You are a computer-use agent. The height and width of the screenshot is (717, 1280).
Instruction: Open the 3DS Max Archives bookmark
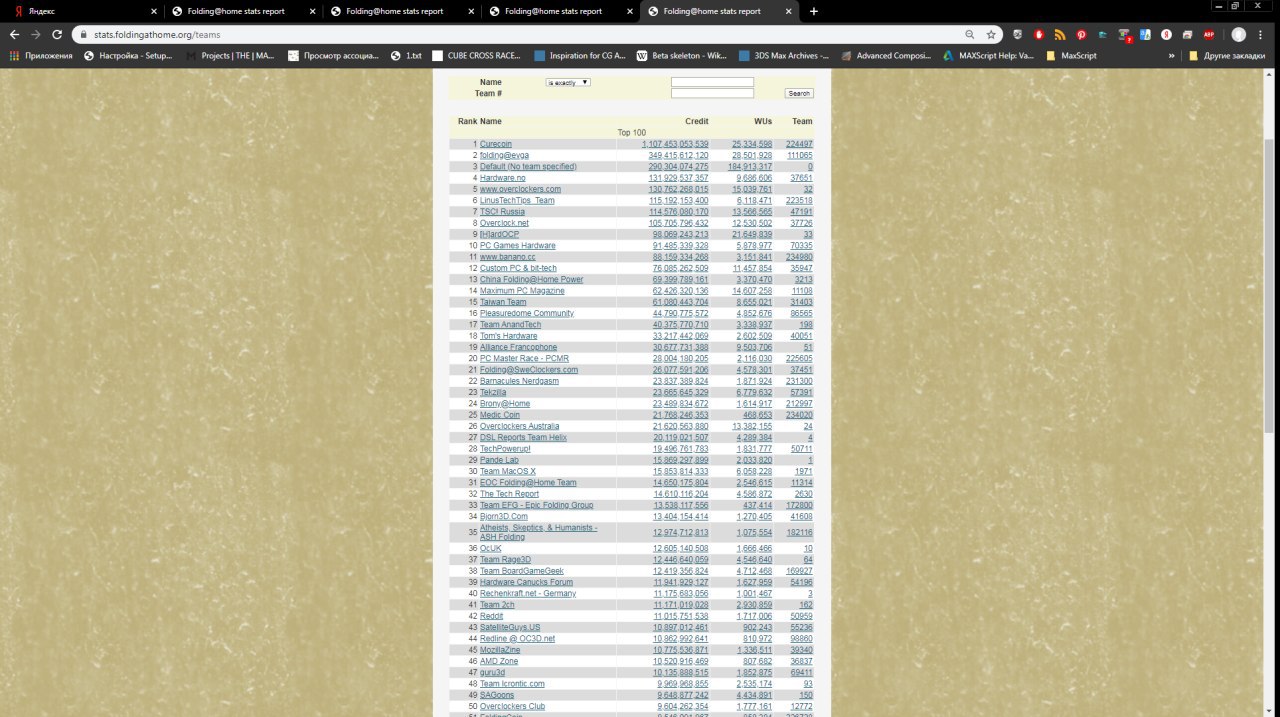tap(783, 56)
